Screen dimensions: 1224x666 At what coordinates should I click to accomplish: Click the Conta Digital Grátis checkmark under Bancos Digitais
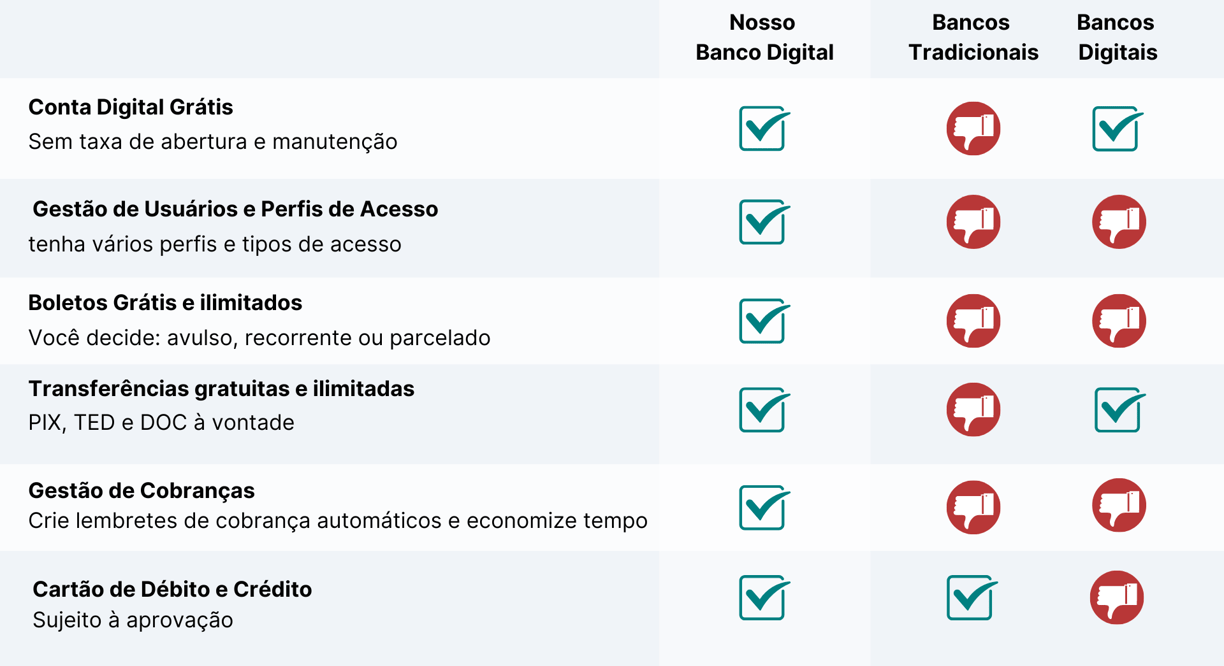click(1118, 128)
